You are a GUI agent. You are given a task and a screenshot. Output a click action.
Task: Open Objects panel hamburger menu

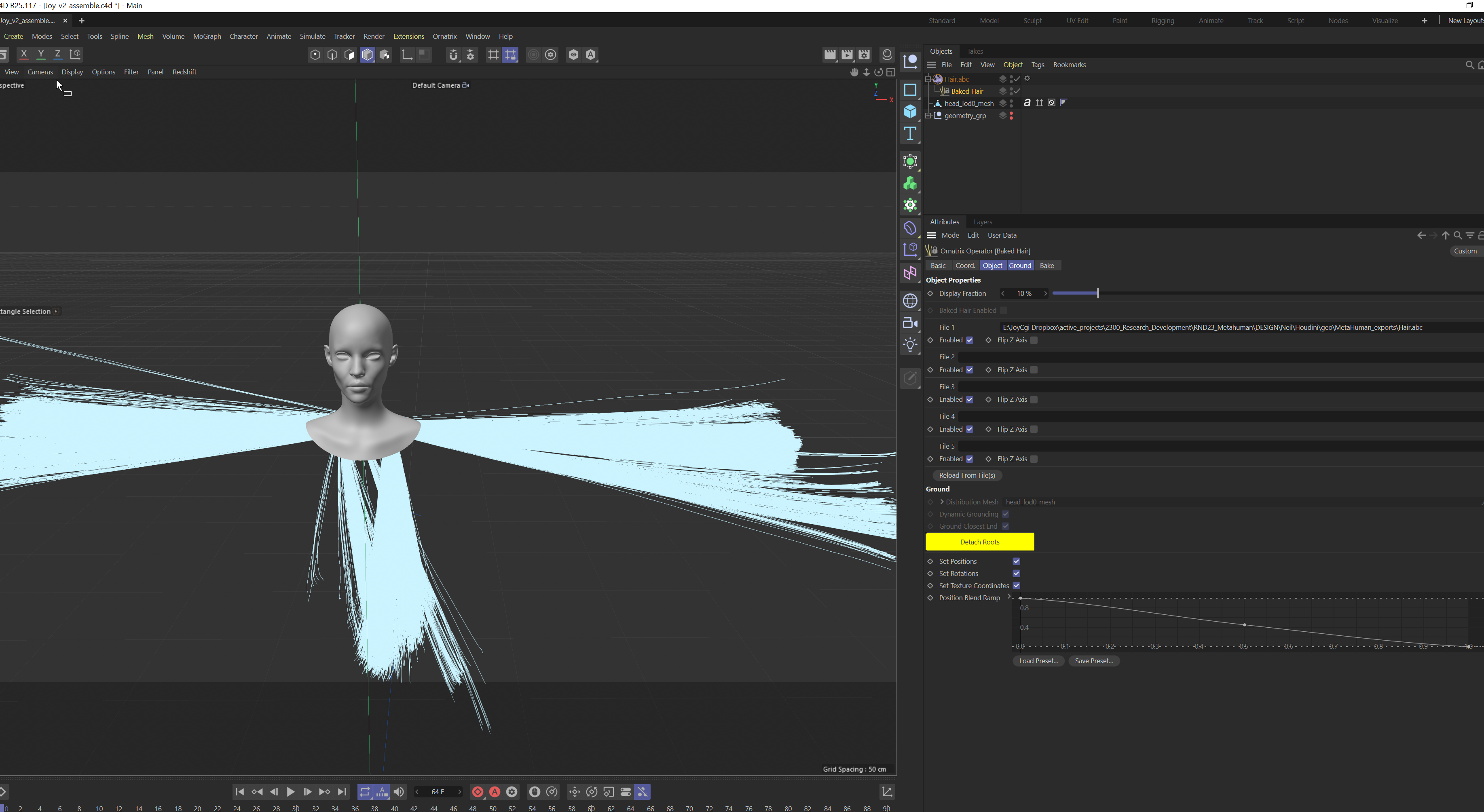(x=931, y=65)
